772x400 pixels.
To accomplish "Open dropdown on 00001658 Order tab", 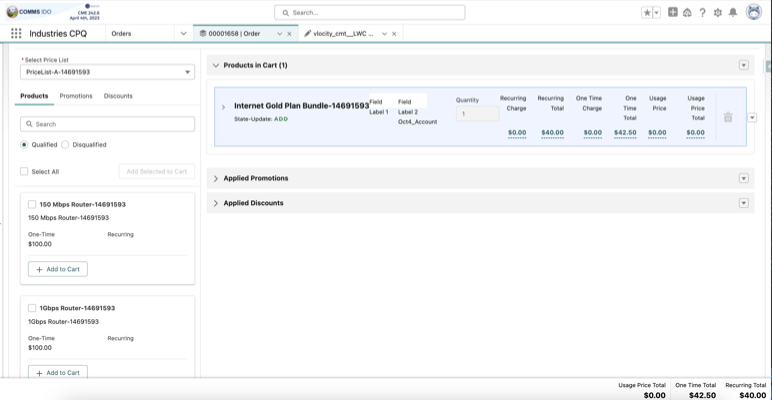I will click(x=279, y=34).
